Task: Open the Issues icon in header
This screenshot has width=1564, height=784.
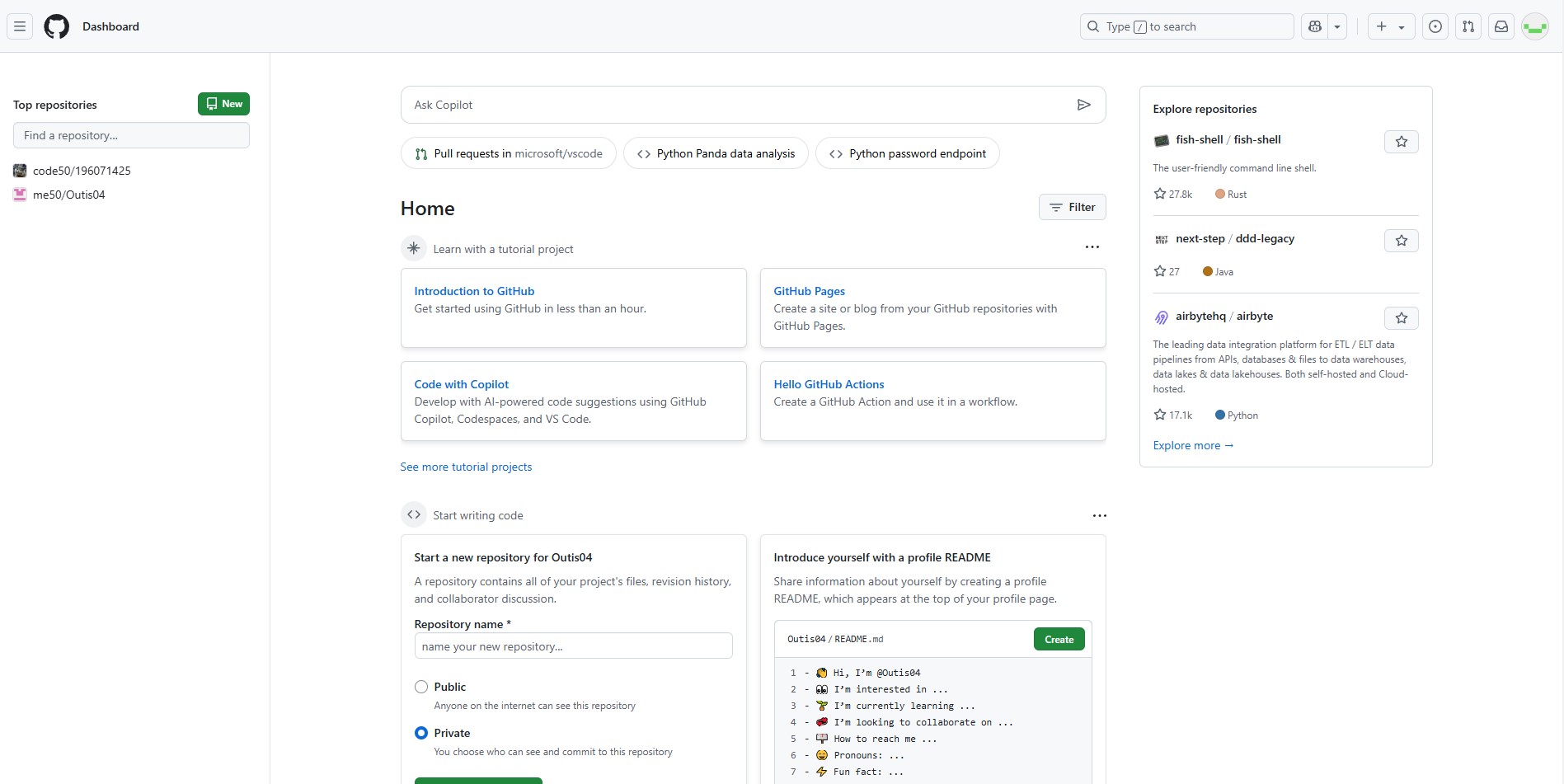Action: 1435,26
